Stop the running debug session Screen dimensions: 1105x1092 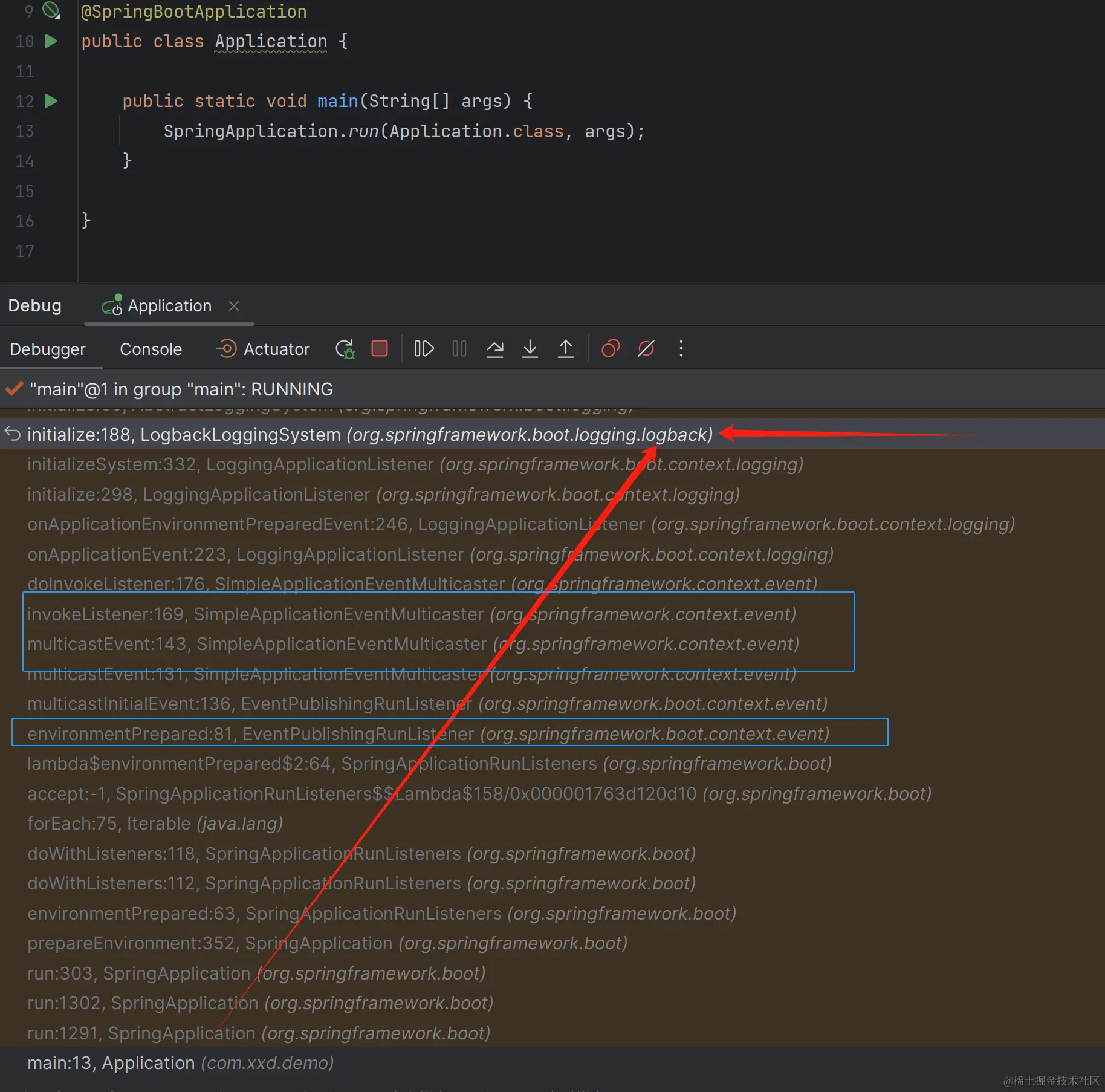tap(380, 348)
